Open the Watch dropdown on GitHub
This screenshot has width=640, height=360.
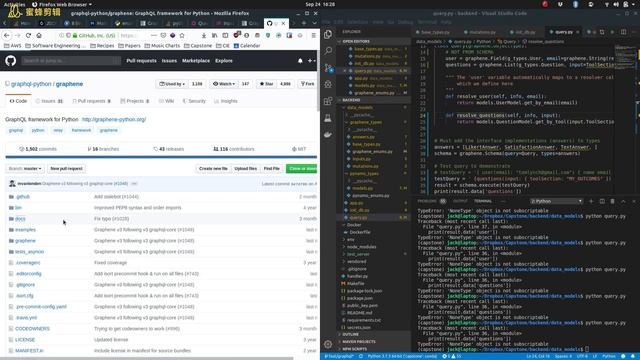click(x=224, y=84)
